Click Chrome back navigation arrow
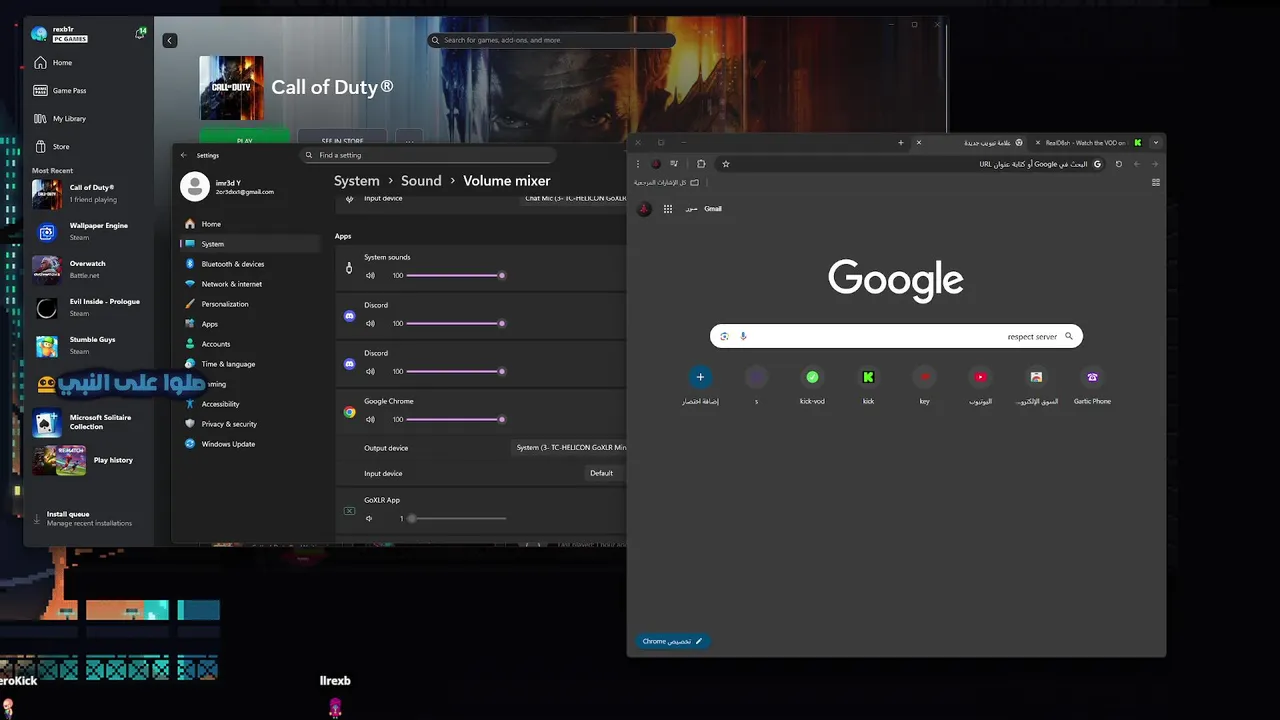This screenshot has height=720, width=1280. coord(1155,164)
